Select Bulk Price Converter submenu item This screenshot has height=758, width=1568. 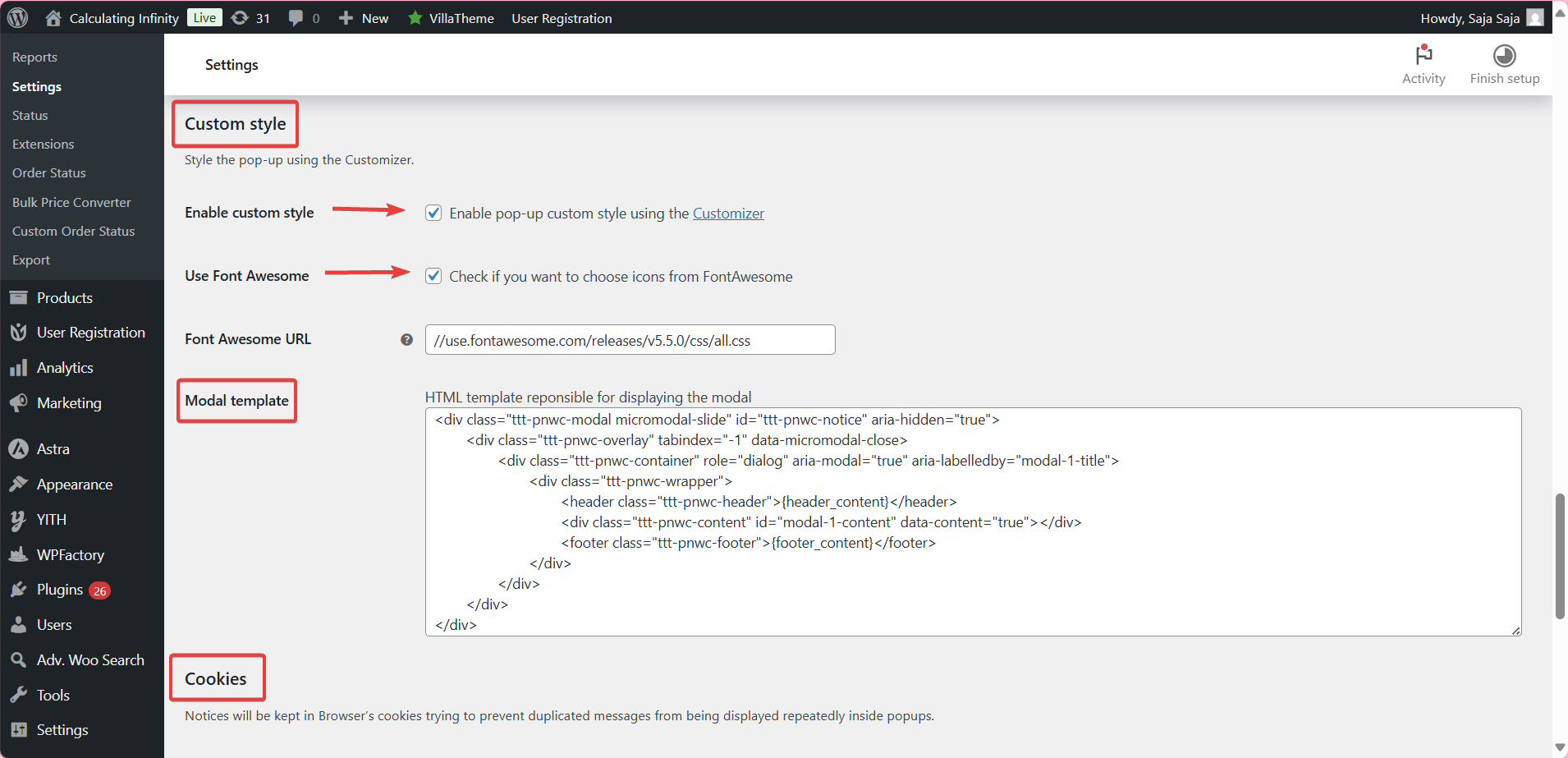click(71, 202)
